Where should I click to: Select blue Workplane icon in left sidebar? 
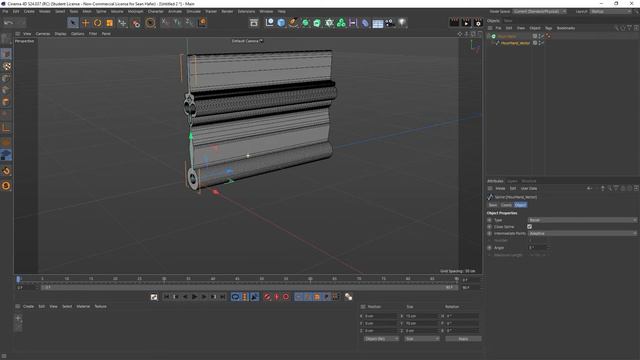6,155
